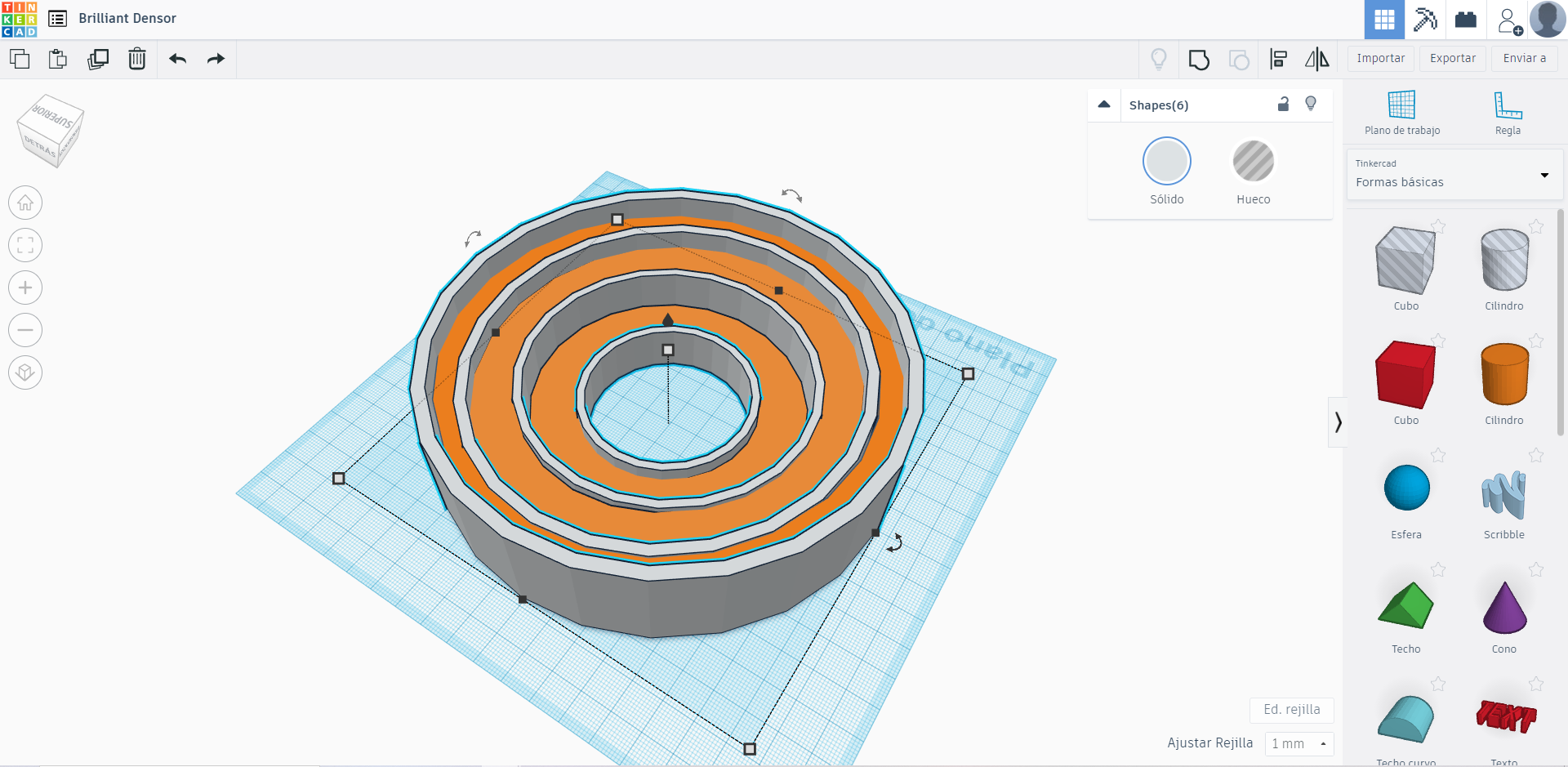Image resolution: width=1568 pixels, height=767 pixels.
Task: Pick the striped hole Cilindro shape
Action: 1504,261
